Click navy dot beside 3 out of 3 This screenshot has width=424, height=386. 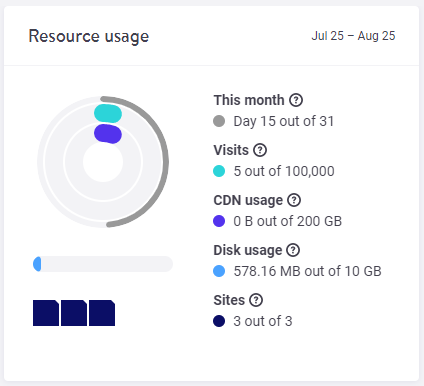point(219,321)
